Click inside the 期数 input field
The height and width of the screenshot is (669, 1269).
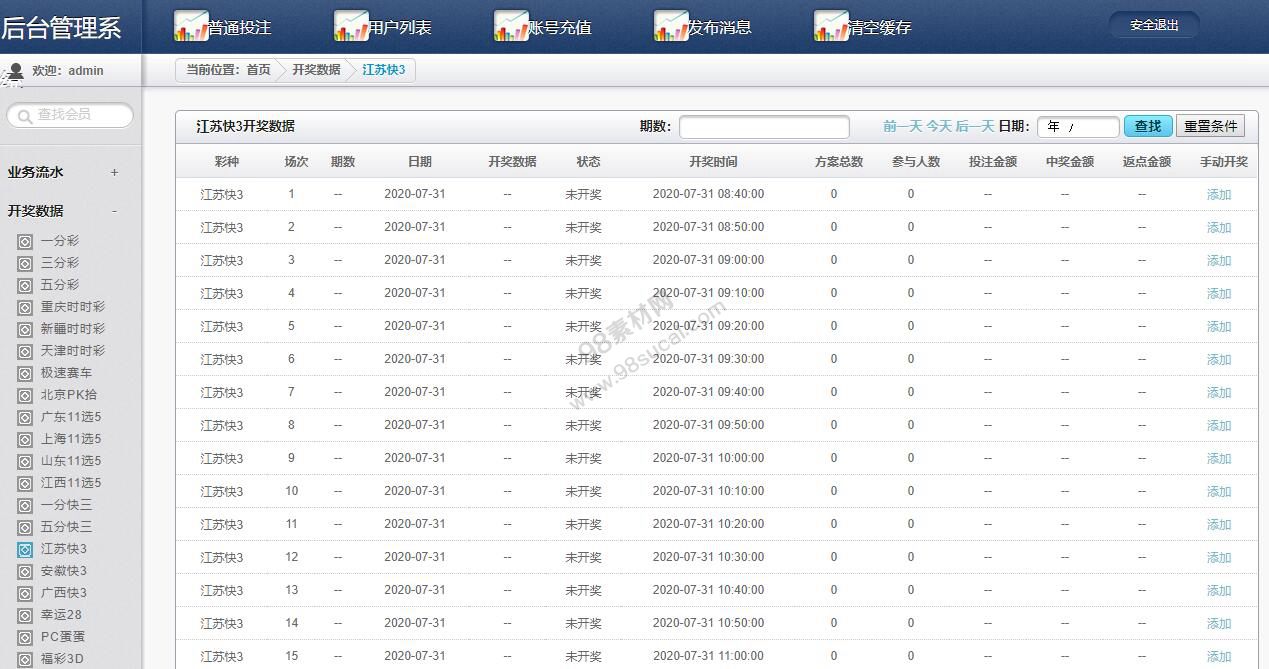click(x=765, y=127)
